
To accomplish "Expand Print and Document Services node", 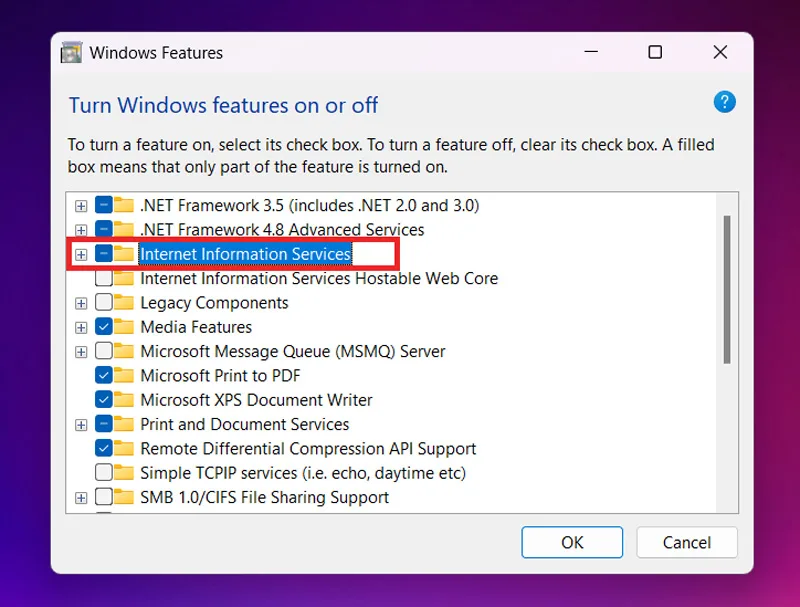I will tap(81, 424).
